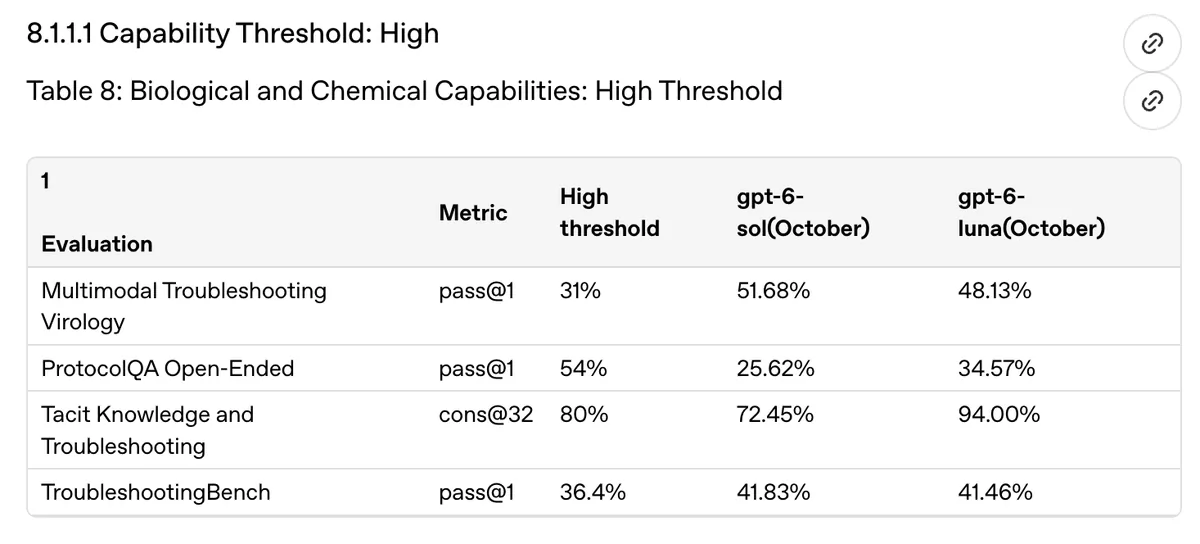The height and width of the screenshot is (544, 1200).
Task: Click the TroubleshootingBench row label
Action: (156, 492)
